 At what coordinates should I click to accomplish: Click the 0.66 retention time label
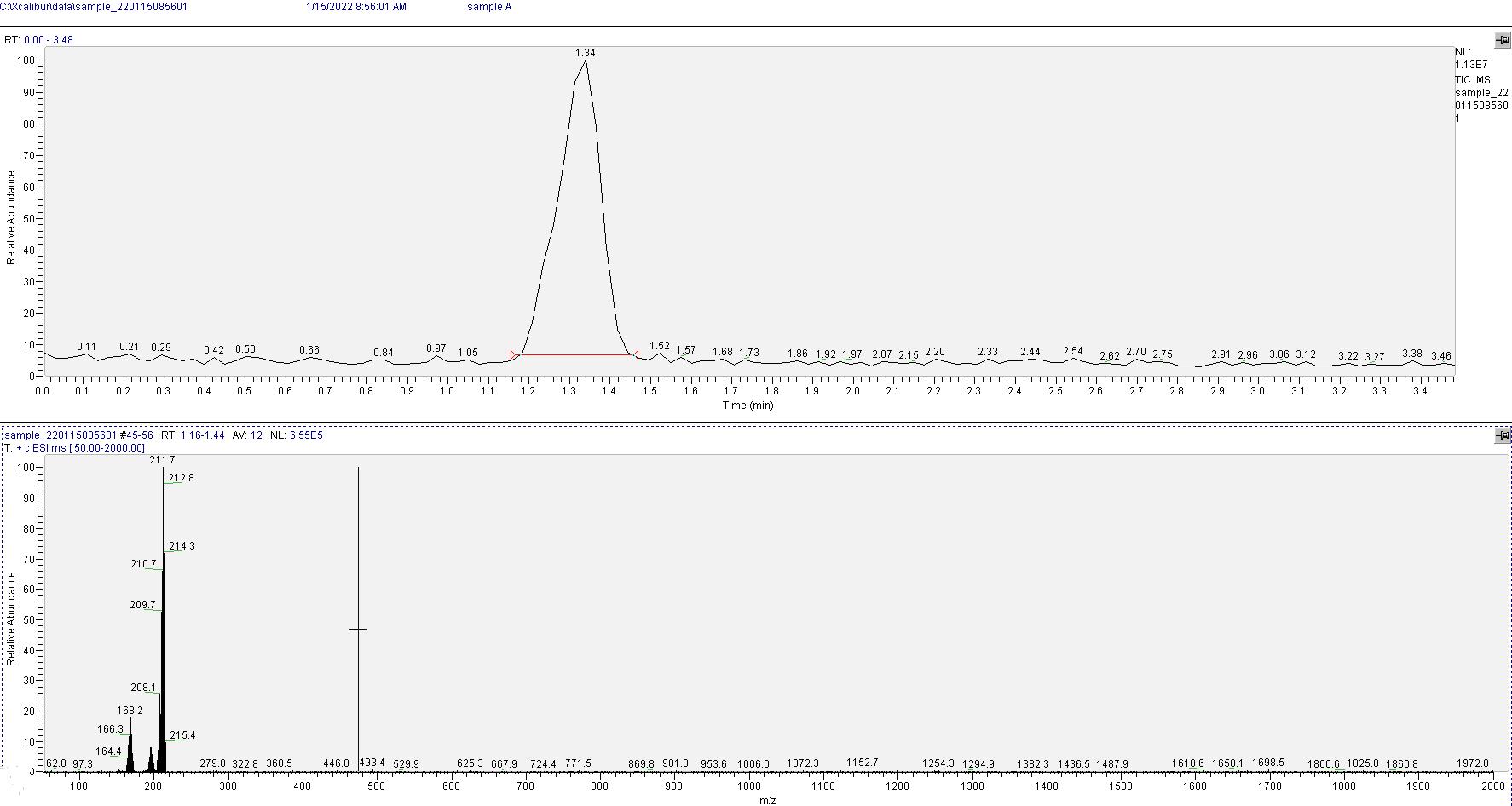(309, 350)
